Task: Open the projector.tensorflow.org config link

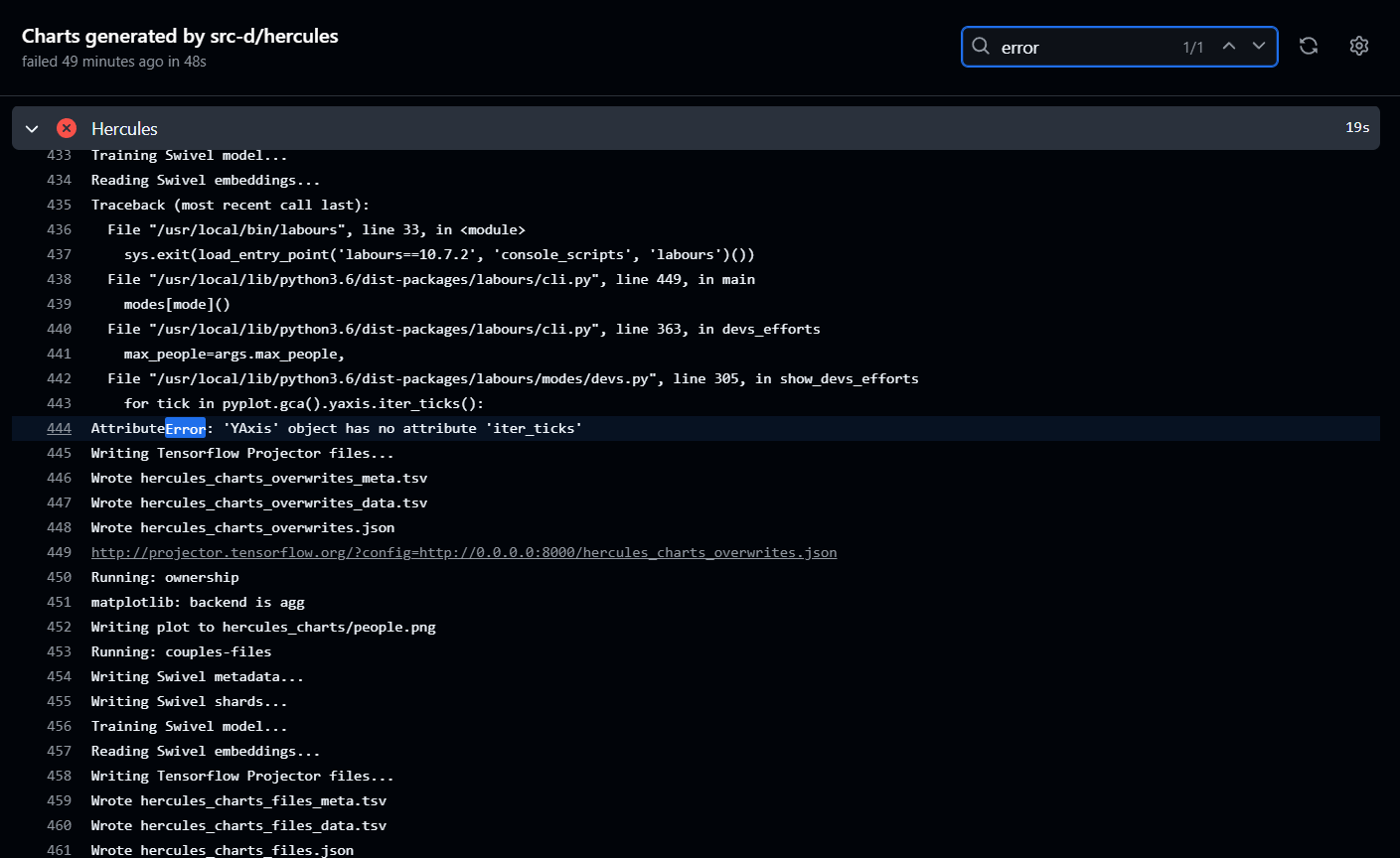Action: (464, 552)
